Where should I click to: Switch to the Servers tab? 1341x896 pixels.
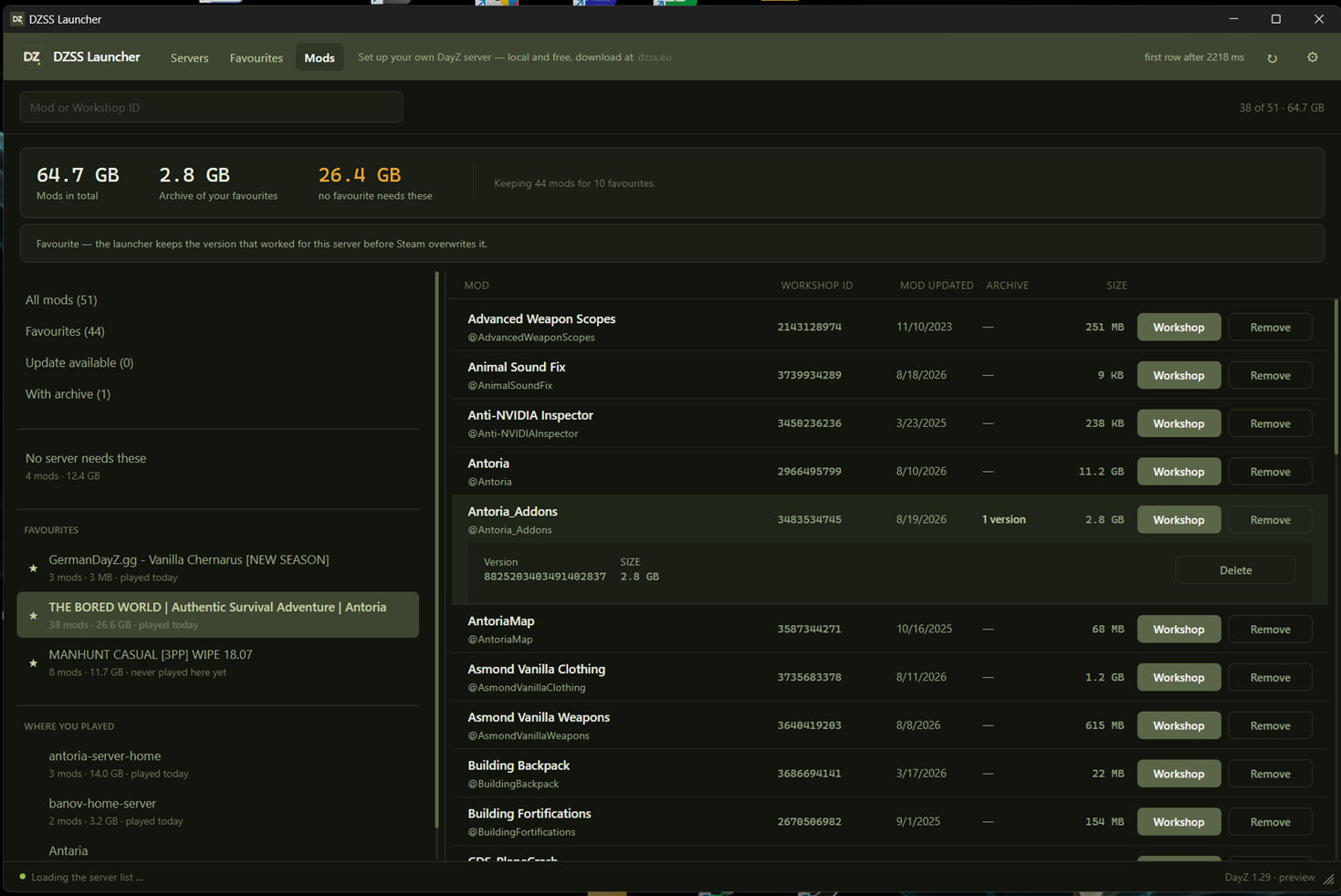189,57
